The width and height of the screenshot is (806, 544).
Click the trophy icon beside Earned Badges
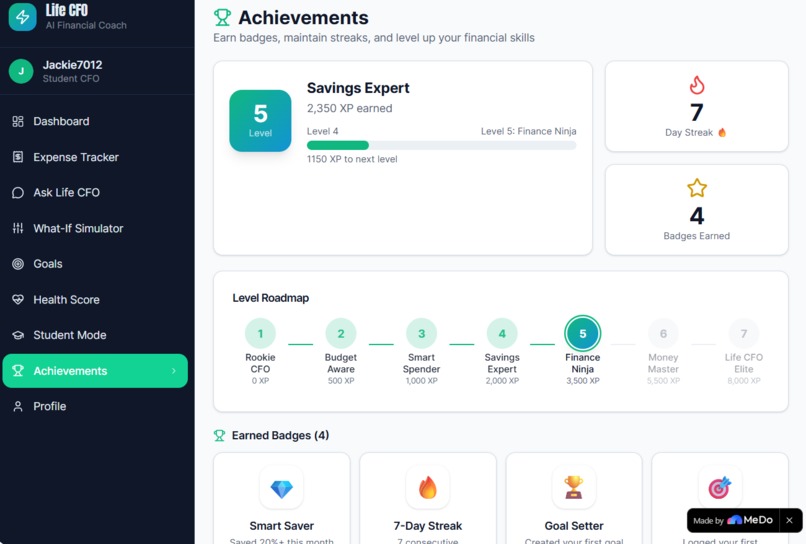point(219,436)
